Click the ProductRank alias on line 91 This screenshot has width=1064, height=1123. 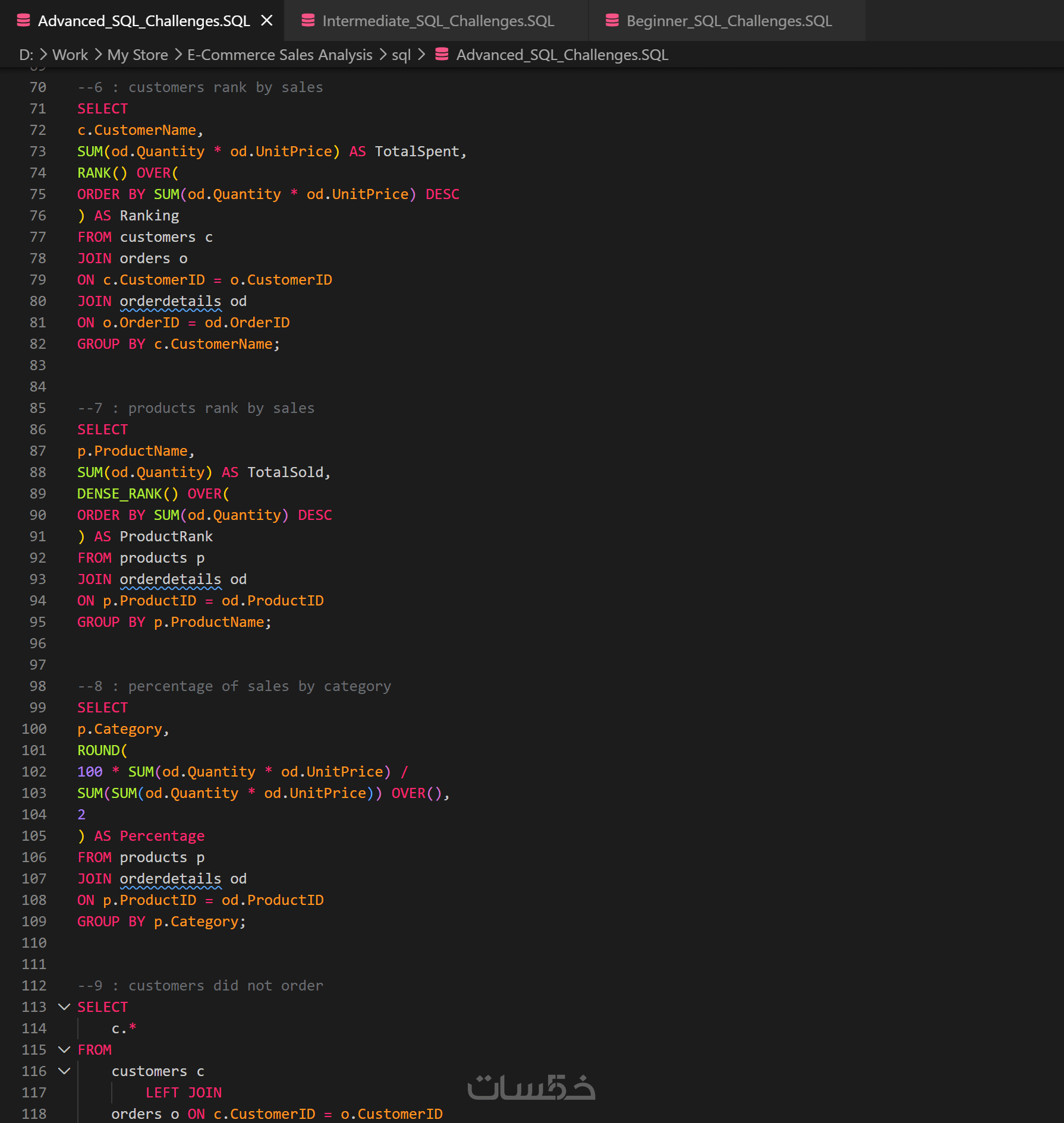click(166, 537)
